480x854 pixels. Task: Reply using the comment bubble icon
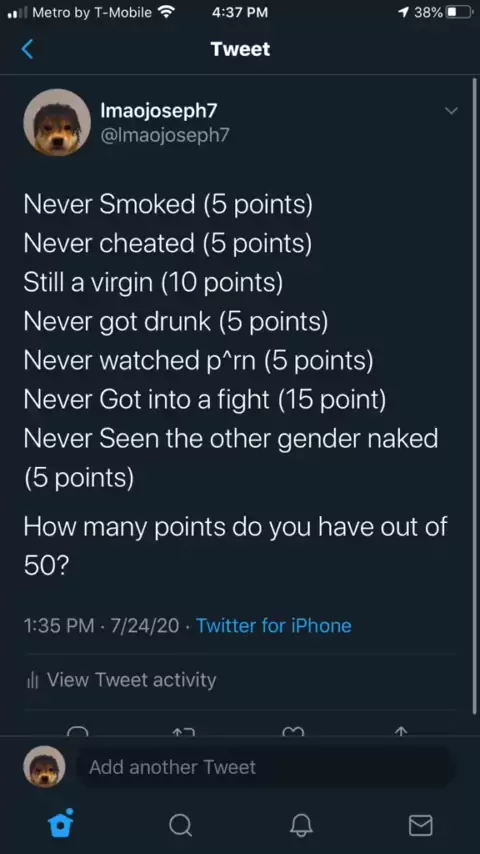tap(77, 731)
